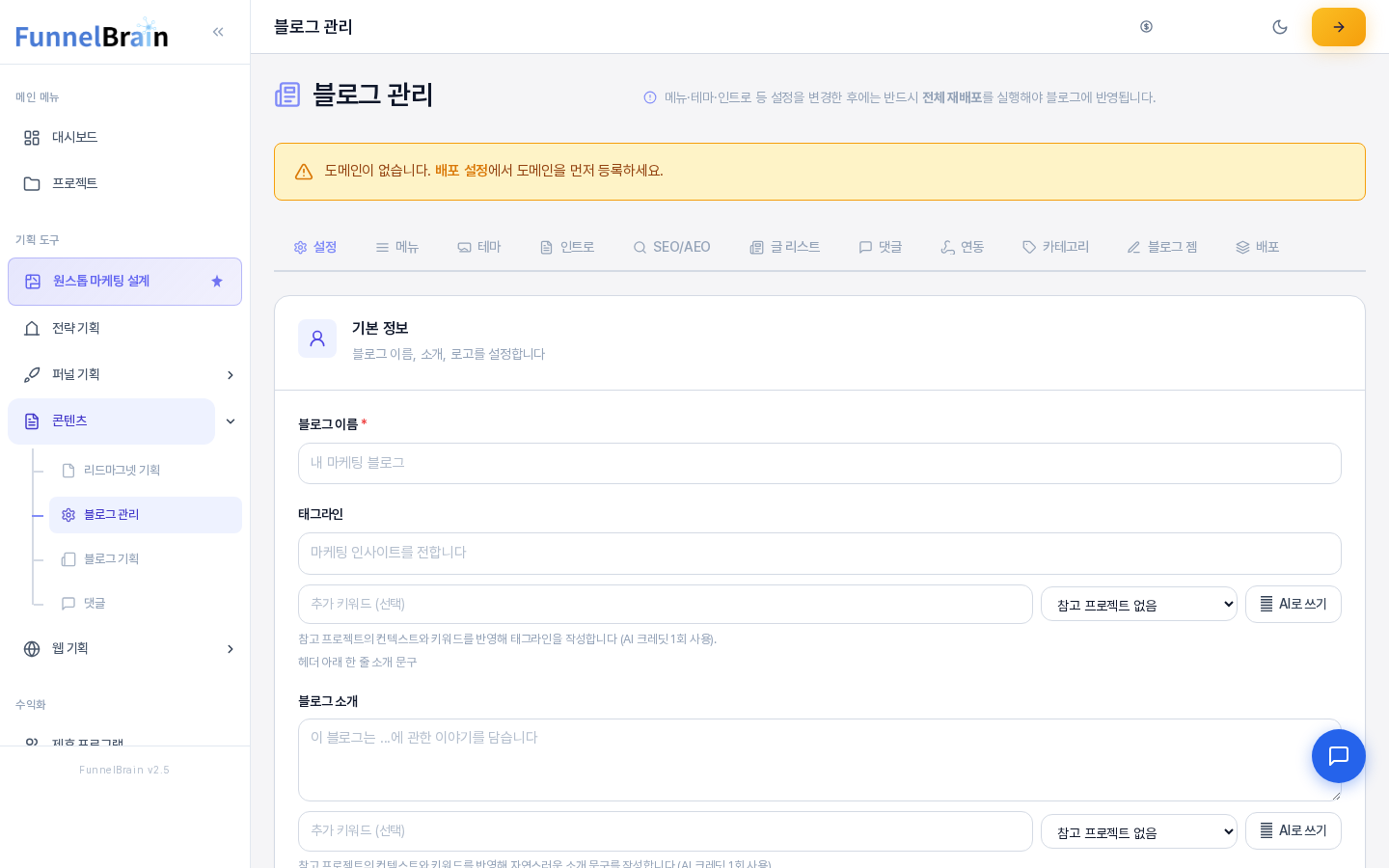Viewport: 1389px width, 868px height.
Task: Open 블로그 소개 참고 프로젝트 dropdown
Action: [x=1139, y=831]
